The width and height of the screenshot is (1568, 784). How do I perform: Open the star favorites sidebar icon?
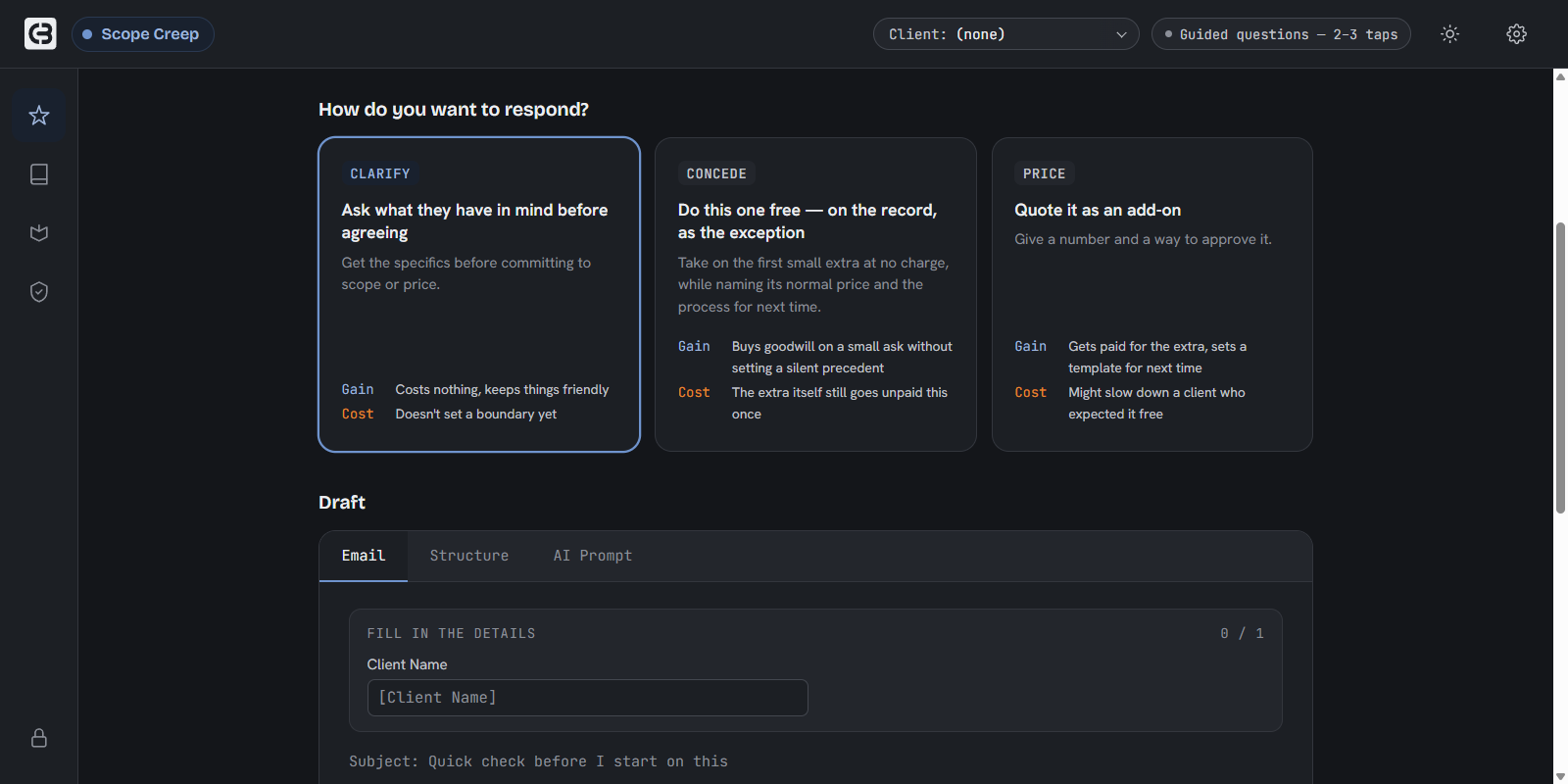[39, 116]
